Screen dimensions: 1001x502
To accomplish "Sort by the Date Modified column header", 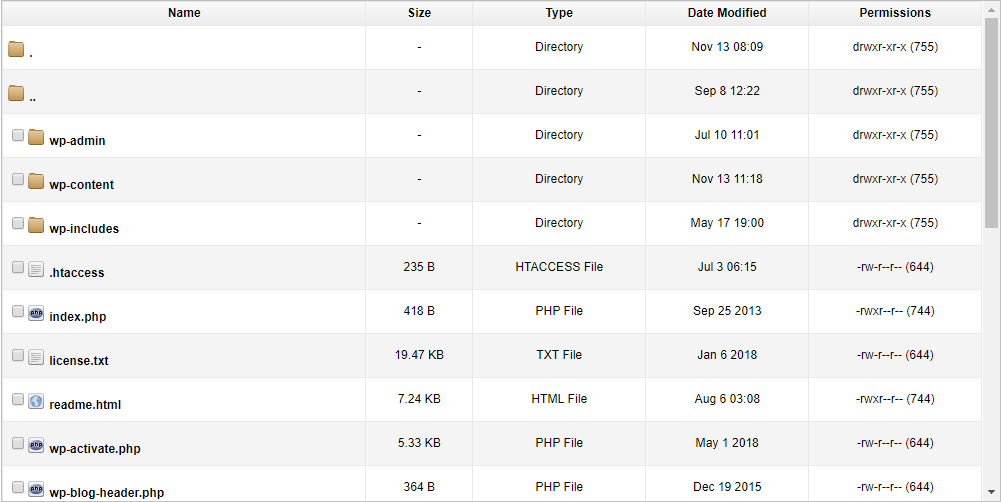I will 727,13.
